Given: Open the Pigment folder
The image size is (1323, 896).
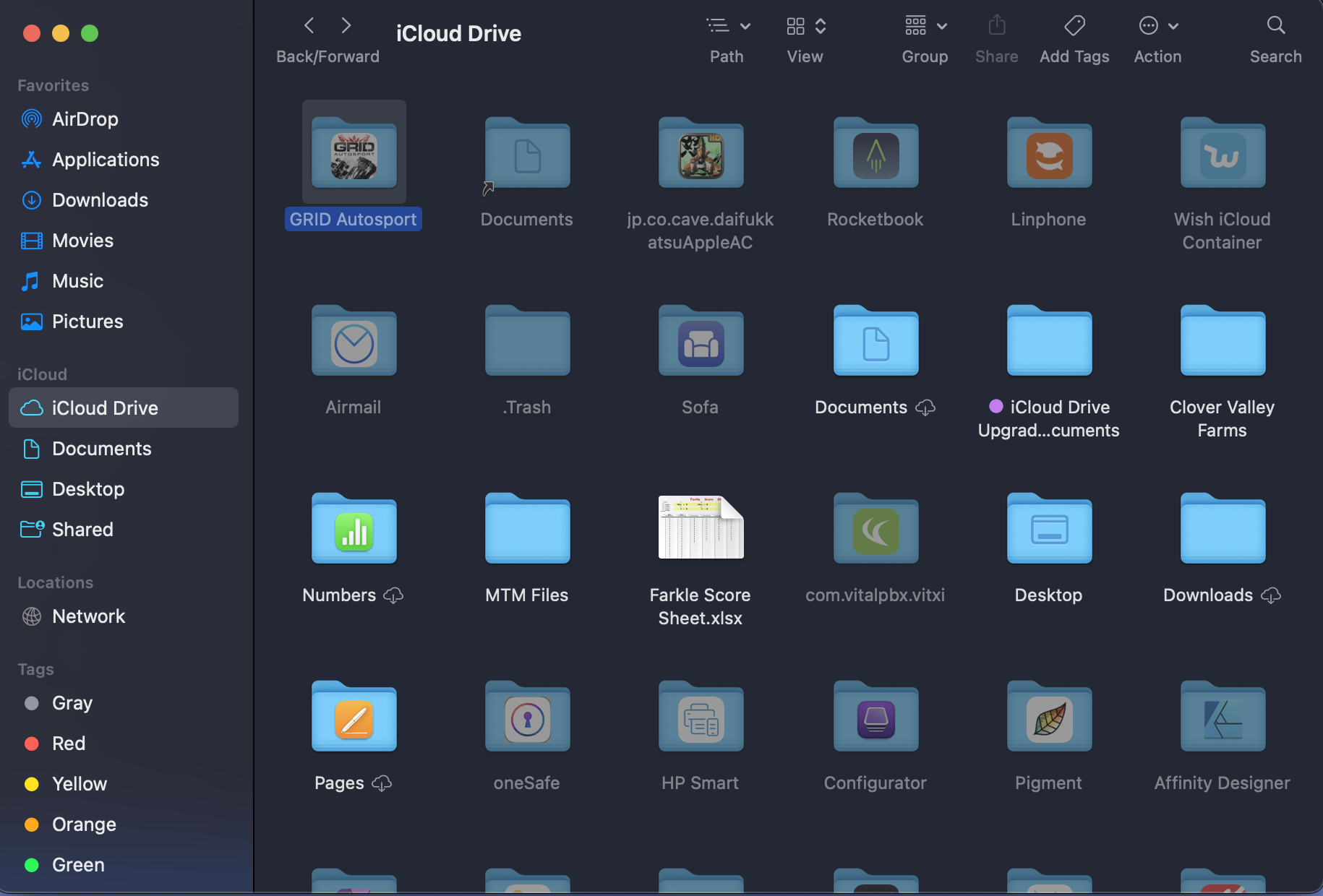Looking at the screenshot, I should tap(1049, 717).
